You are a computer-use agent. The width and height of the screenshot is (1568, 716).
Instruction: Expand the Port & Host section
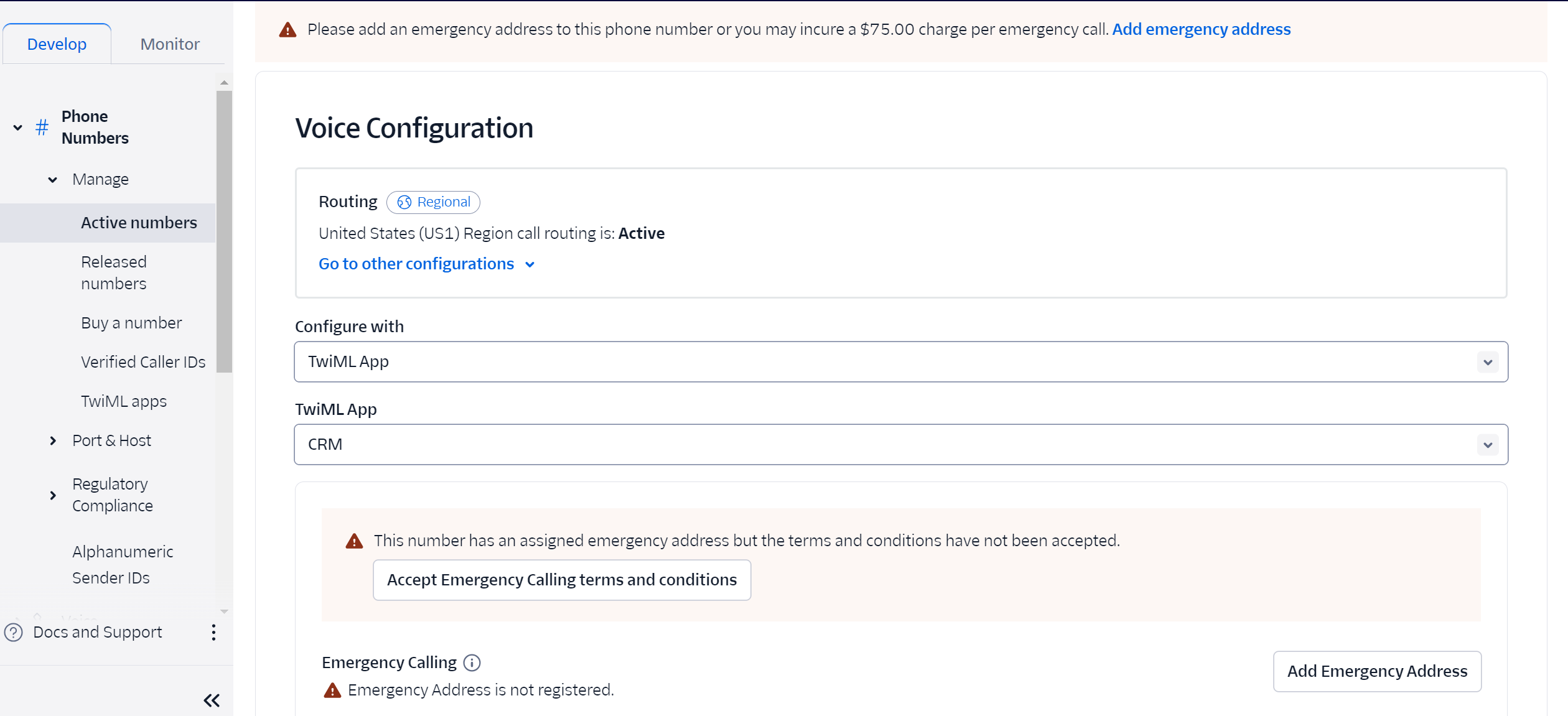tap(53, 441)
